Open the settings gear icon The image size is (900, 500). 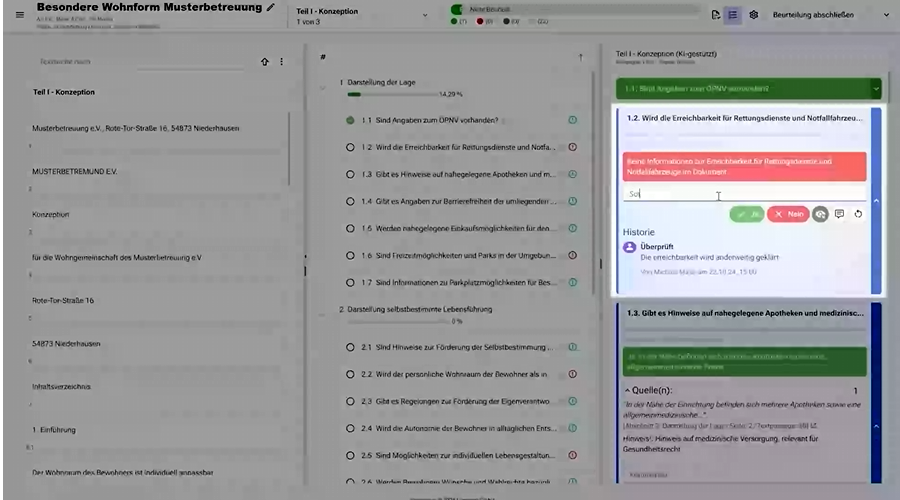click(754, 15)
